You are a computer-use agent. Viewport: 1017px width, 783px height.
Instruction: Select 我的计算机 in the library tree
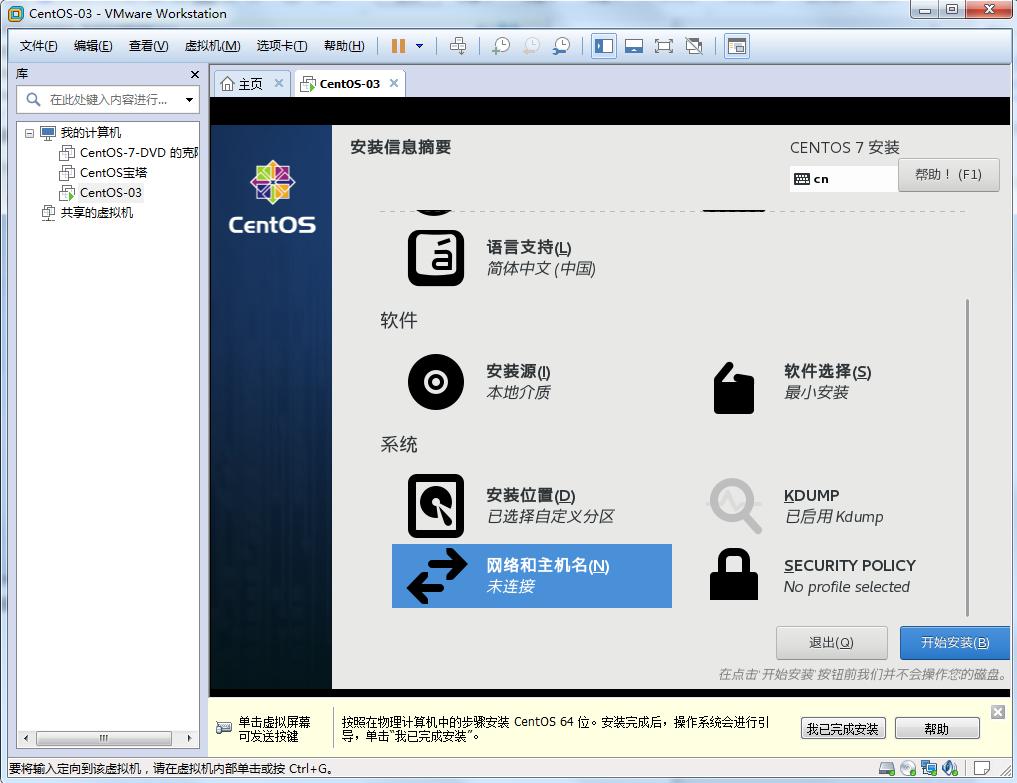(91, 133)
